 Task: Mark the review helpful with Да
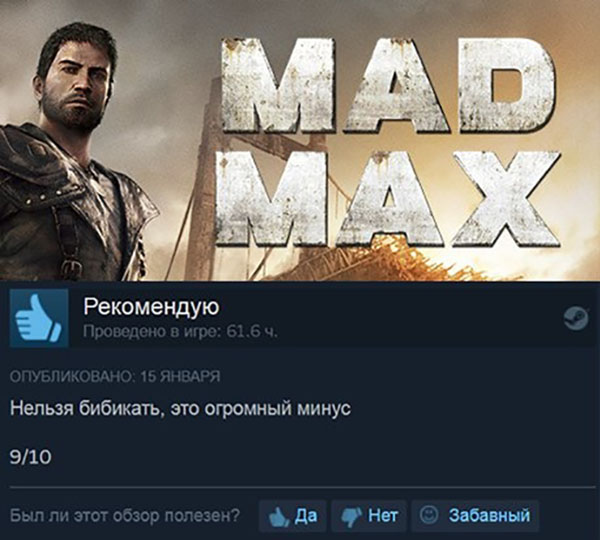[293, 516]
